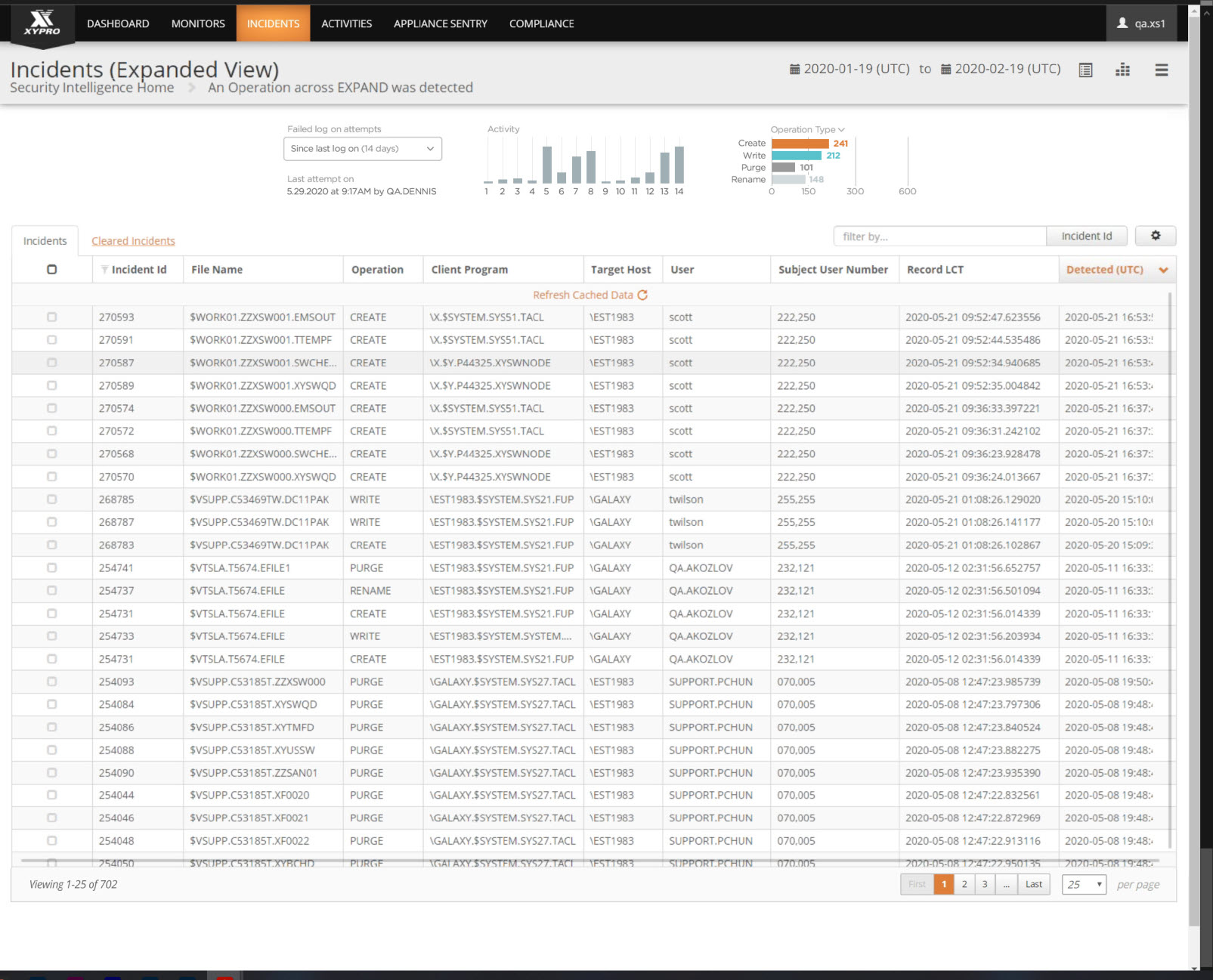The height and width of the screenshot is (980, 1213).
Task: Open the COMPLIANCE menu
Action: (x=542, y=23)
